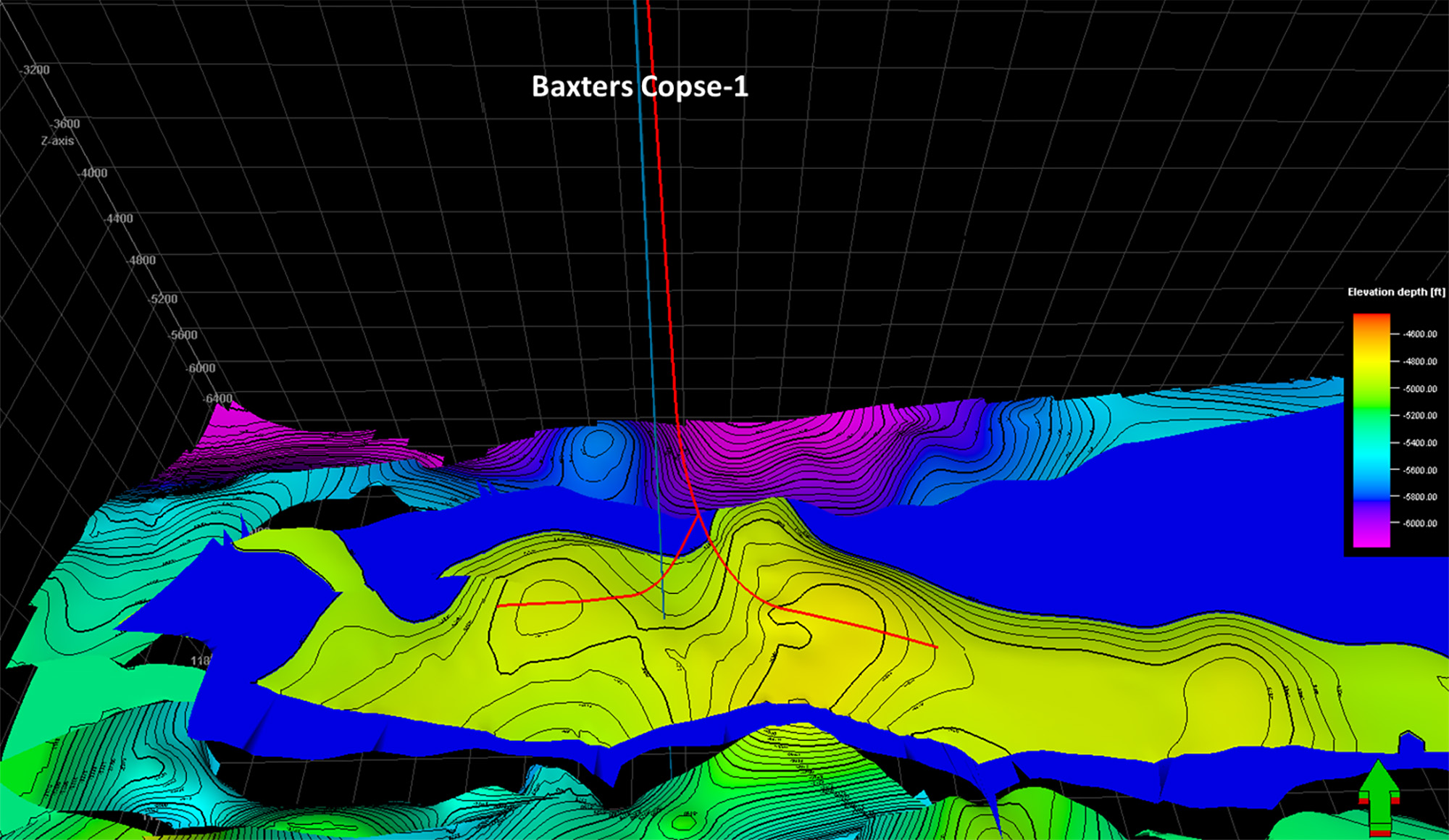Click the Elevation depth legend title

click(1395, 292)
